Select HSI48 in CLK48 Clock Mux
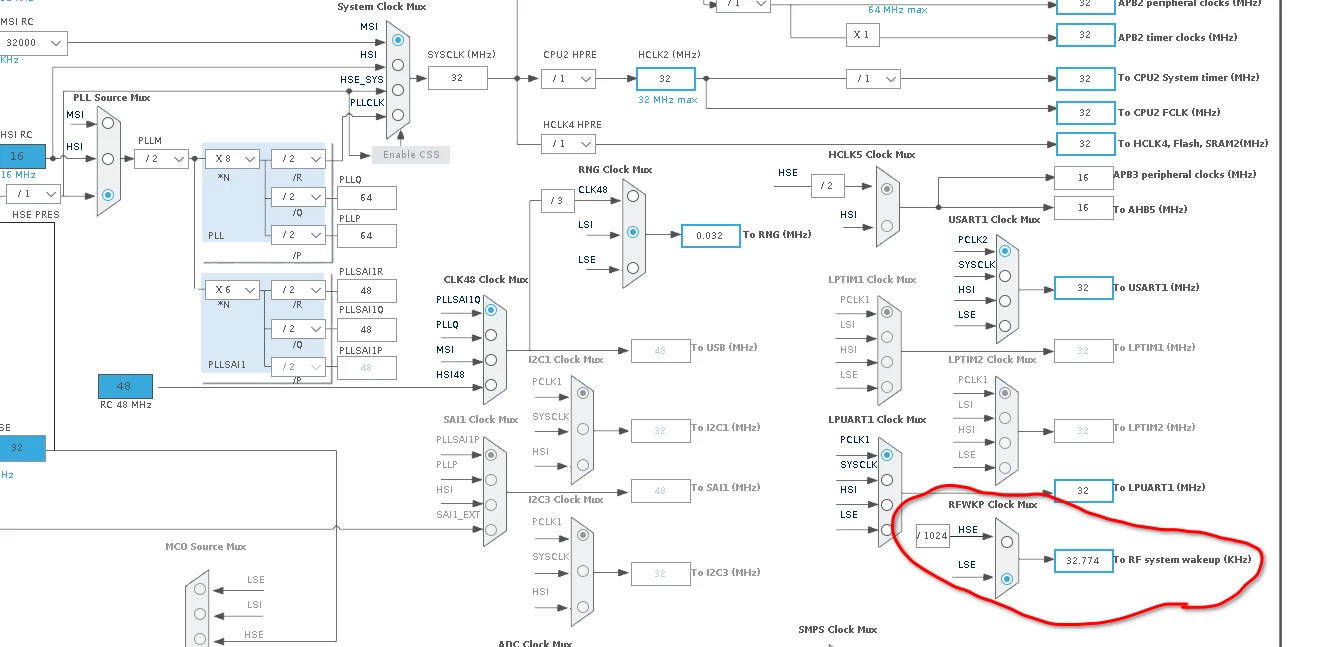 491,385
